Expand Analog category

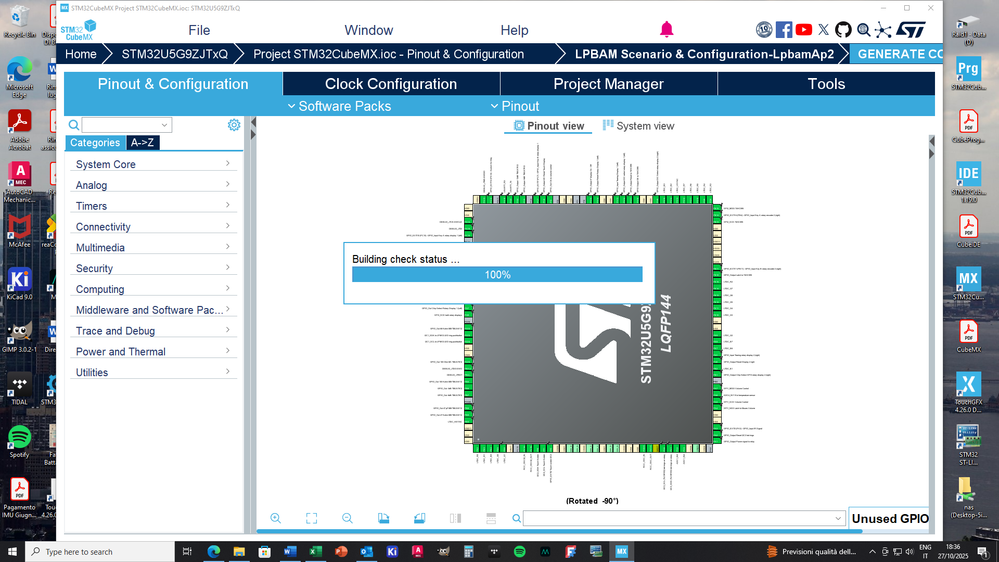[x=153, y=185]
